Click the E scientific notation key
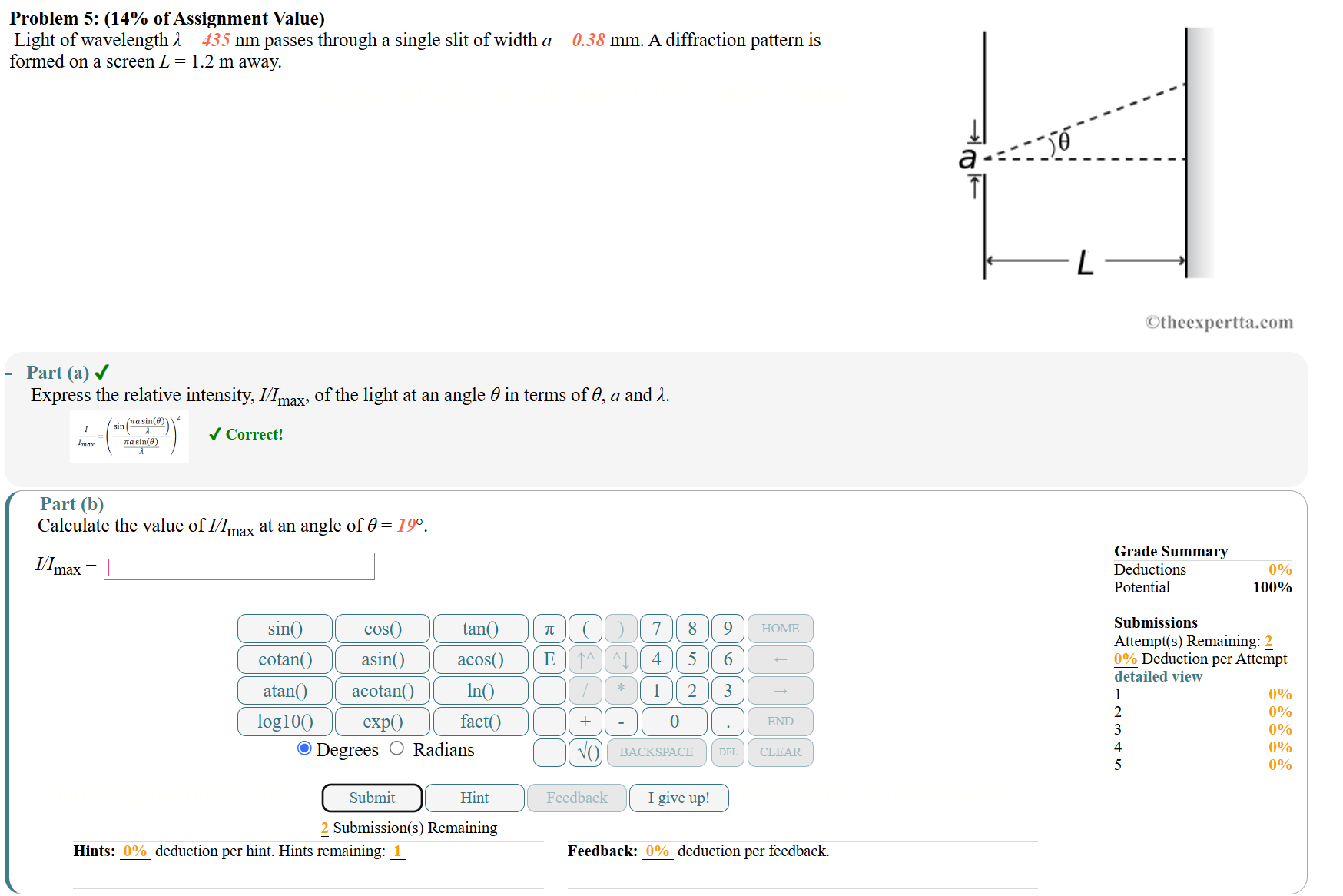This screenshot has height=896, width=1343. pyautogui.click(x=549, y=659)
